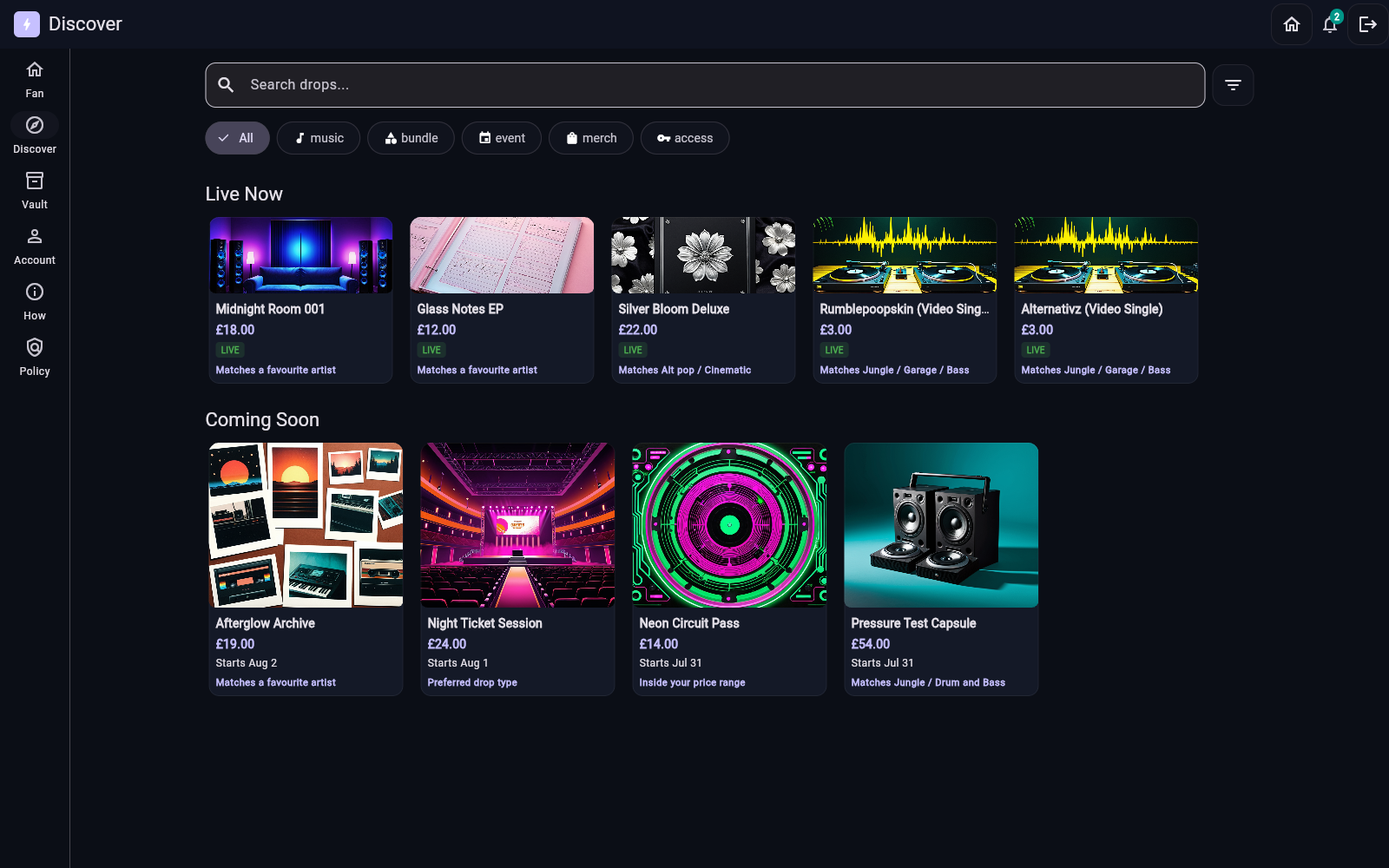Click the £54.00 price on Pressure Test
The image size is (1389, 868).
point(871,644)
